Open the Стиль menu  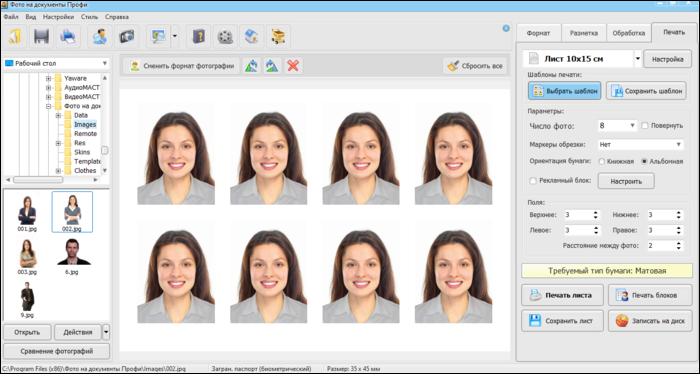point(89,17)
